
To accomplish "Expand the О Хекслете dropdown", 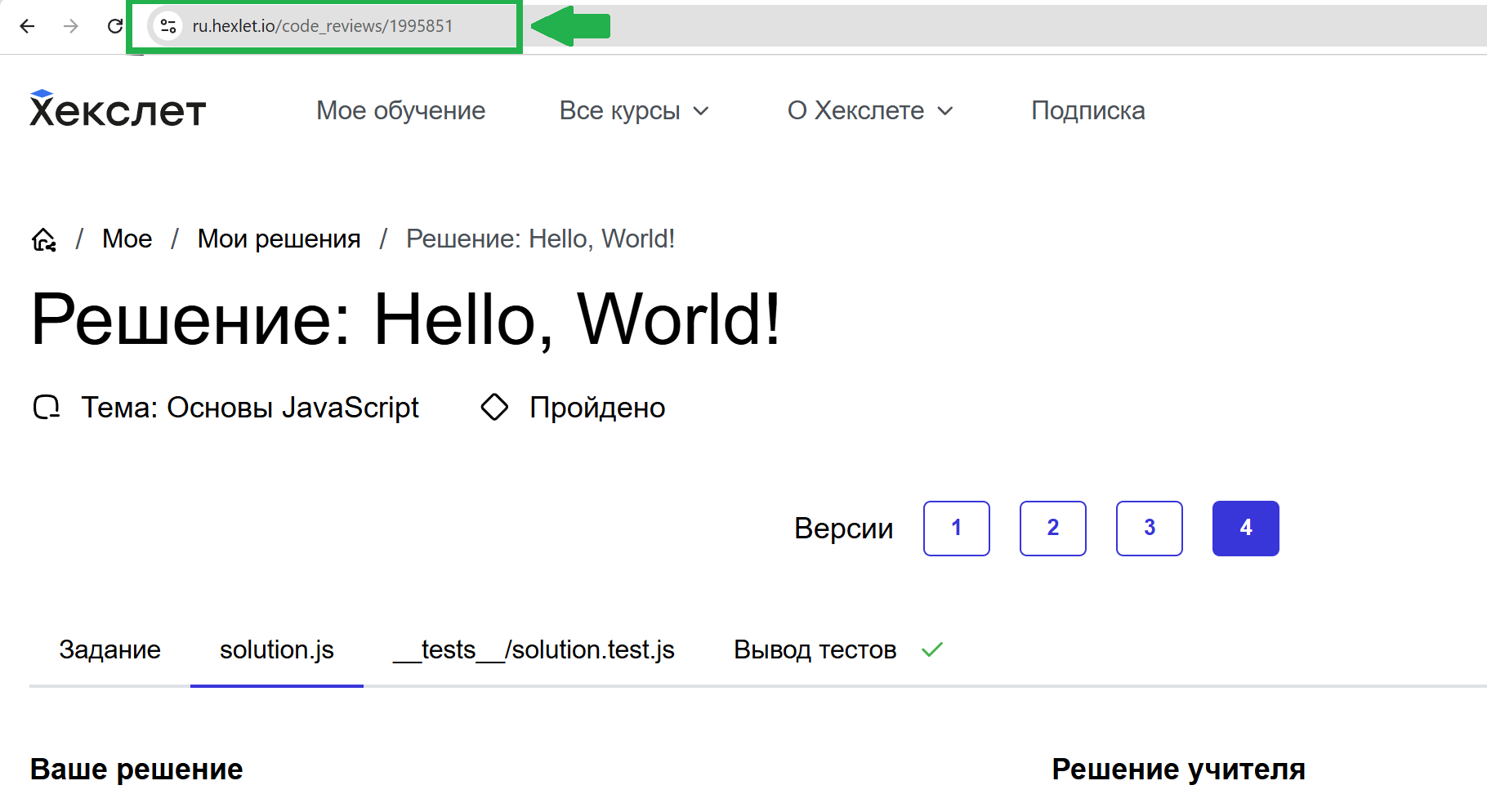I will pyautogui.click(x=870, y=110).
